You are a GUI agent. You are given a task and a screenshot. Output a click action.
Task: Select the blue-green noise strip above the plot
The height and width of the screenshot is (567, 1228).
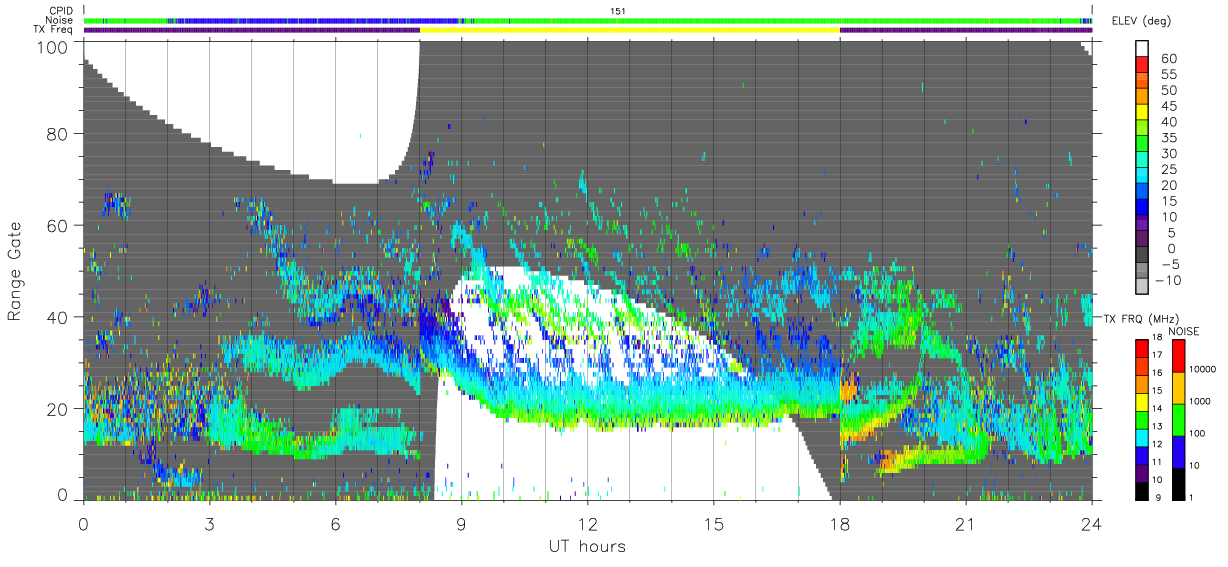tap(588, 20)
